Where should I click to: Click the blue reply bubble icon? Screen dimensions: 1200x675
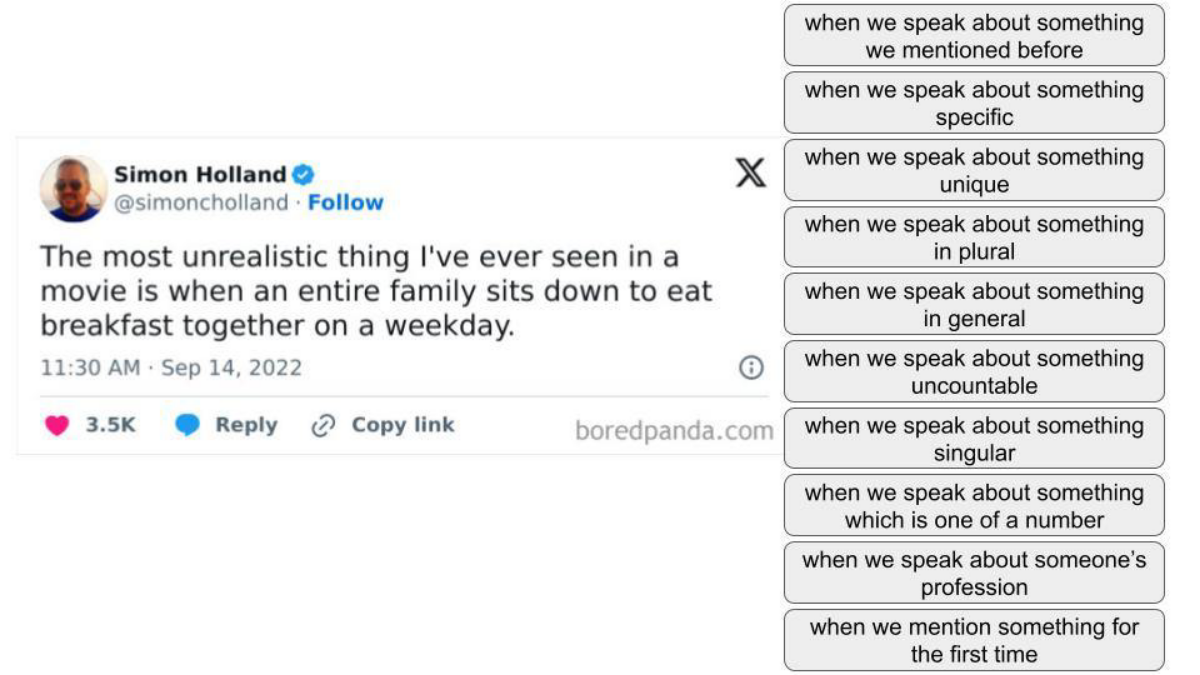coord(187,425)
